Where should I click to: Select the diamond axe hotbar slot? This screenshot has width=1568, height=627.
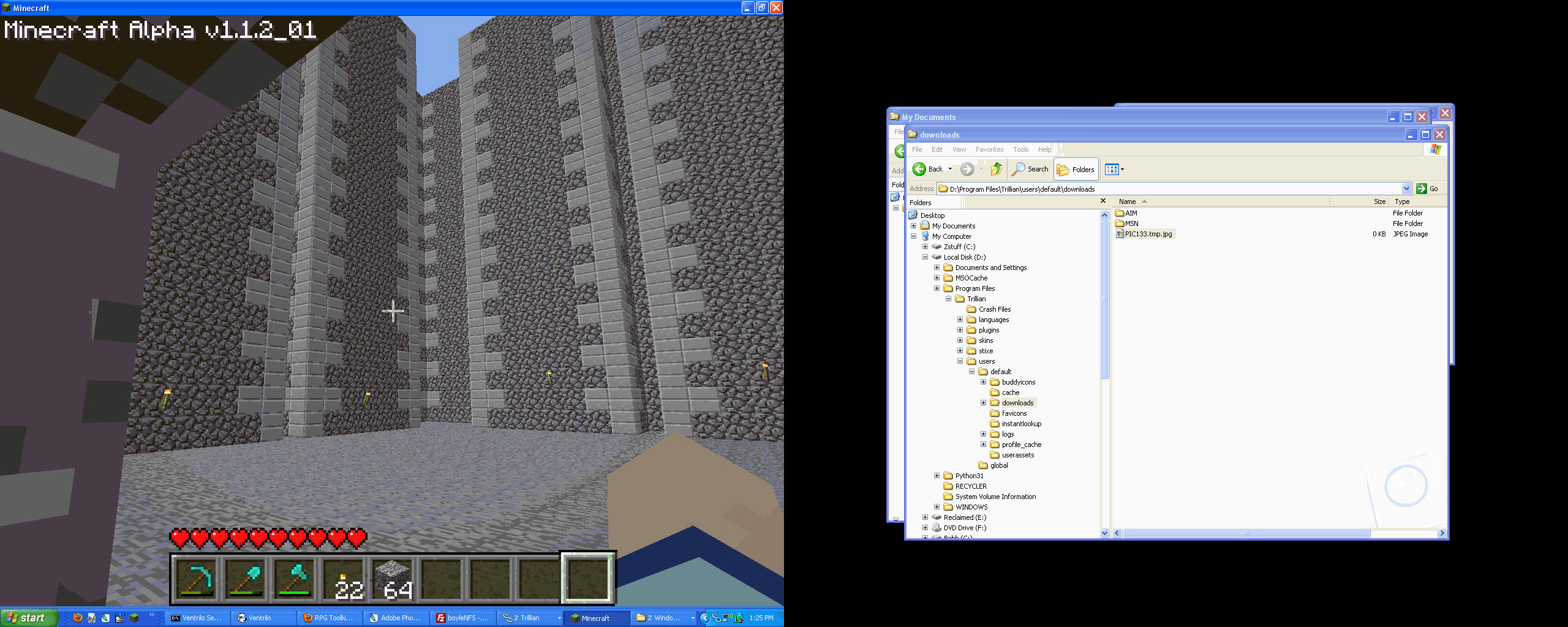pyautogui.click(x=295, y=579)
